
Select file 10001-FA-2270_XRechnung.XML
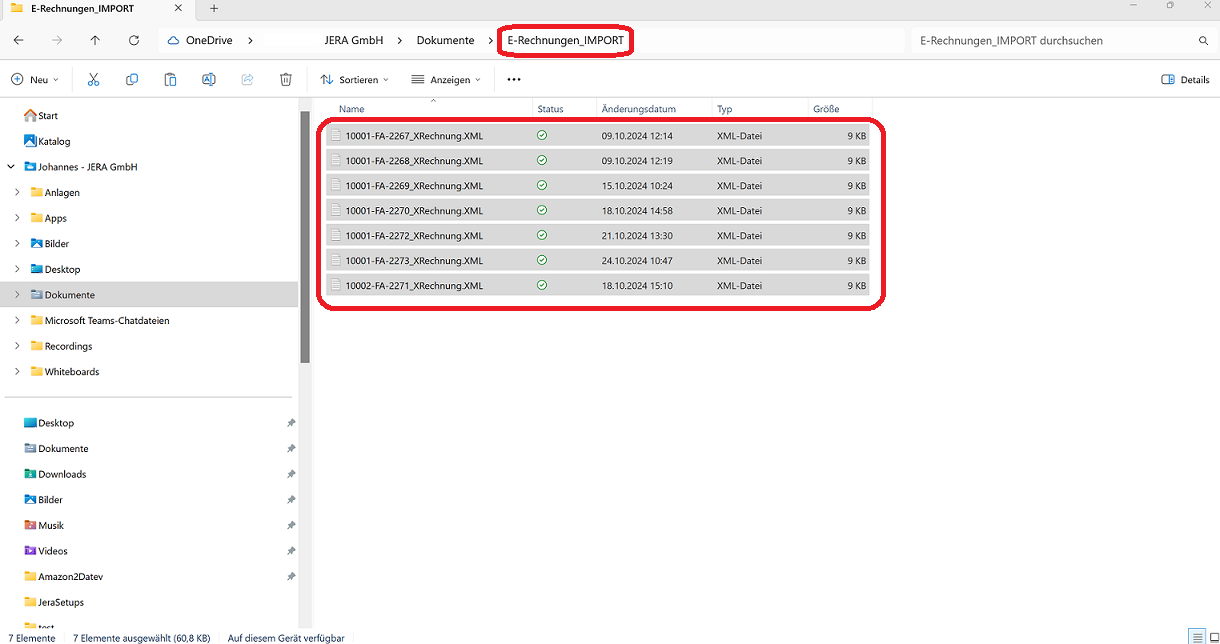coord(414,211)
